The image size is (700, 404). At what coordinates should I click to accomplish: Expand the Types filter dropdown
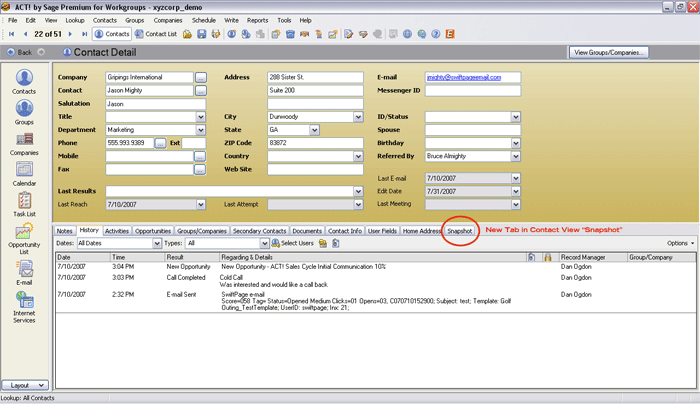point(264,243)
